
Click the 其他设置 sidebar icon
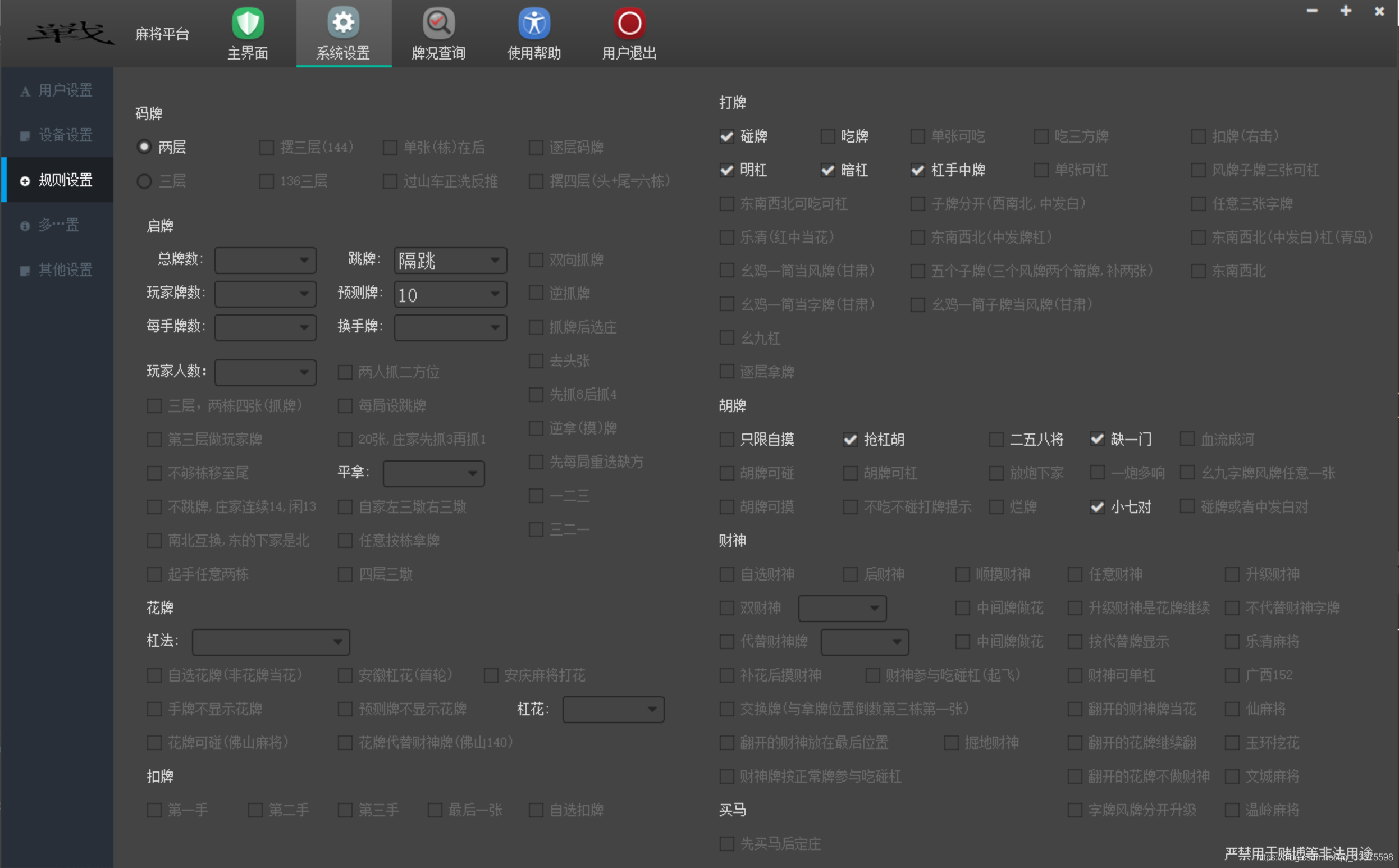click(25, 271)
